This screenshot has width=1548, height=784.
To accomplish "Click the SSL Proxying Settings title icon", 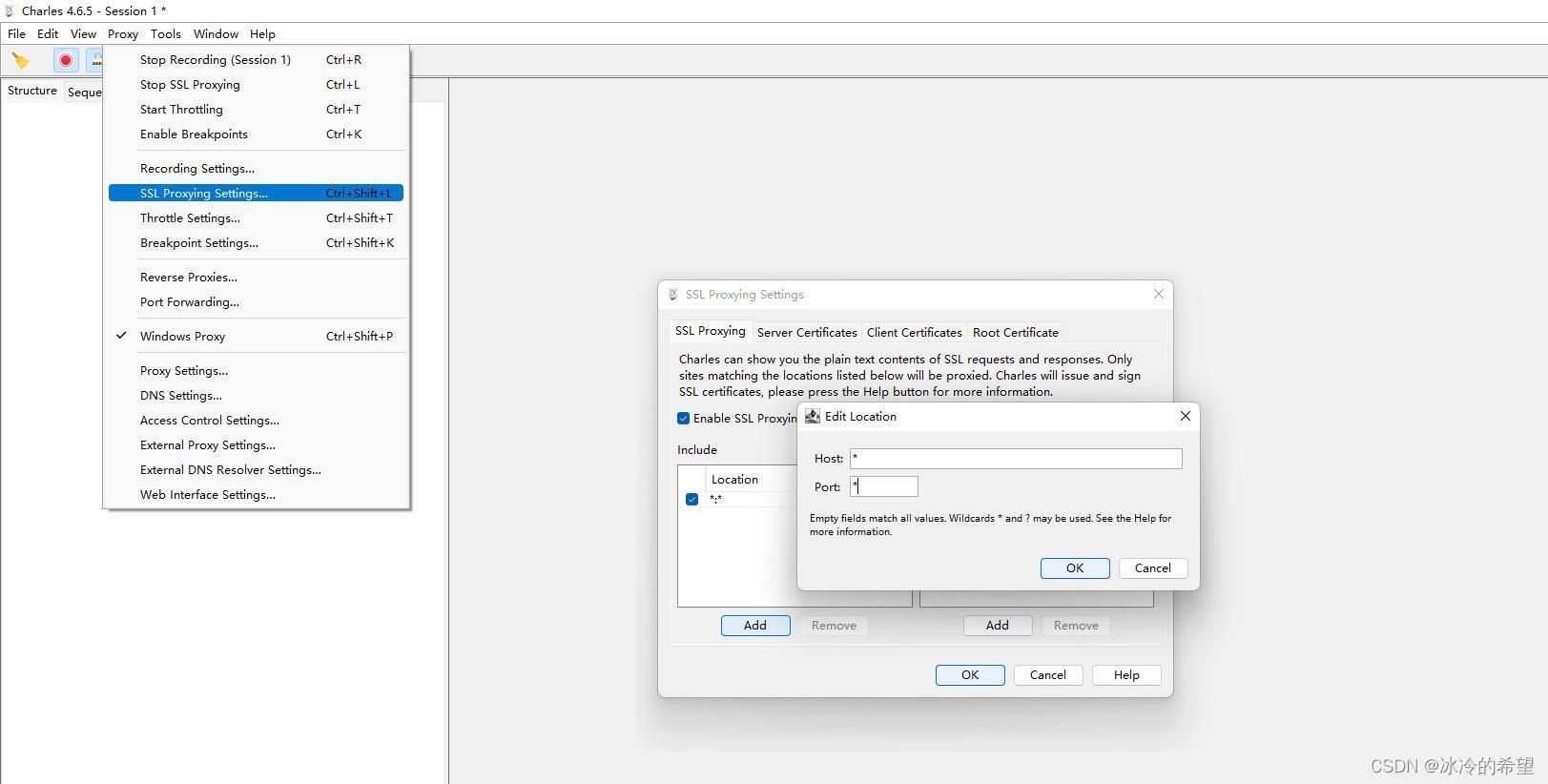I will (673, 295).
